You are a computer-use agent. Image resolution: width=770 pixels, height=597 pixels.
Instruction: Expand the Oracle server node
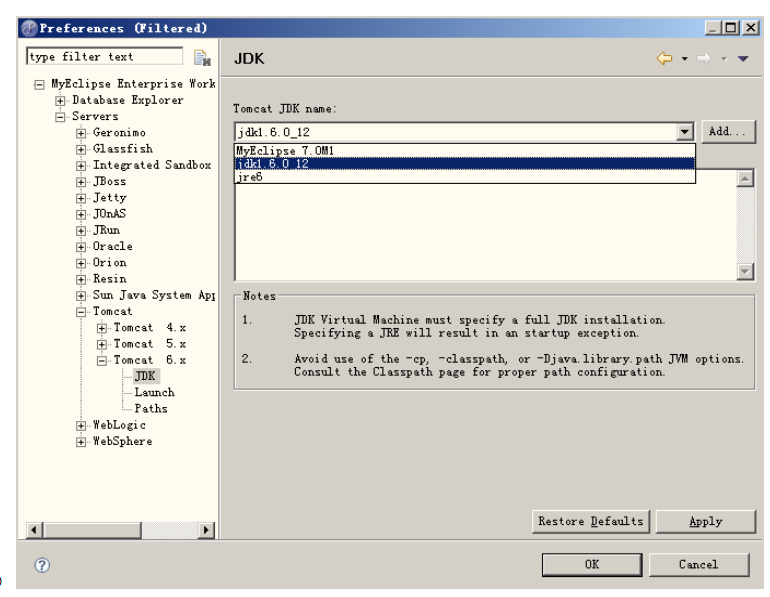pos(81,247)
